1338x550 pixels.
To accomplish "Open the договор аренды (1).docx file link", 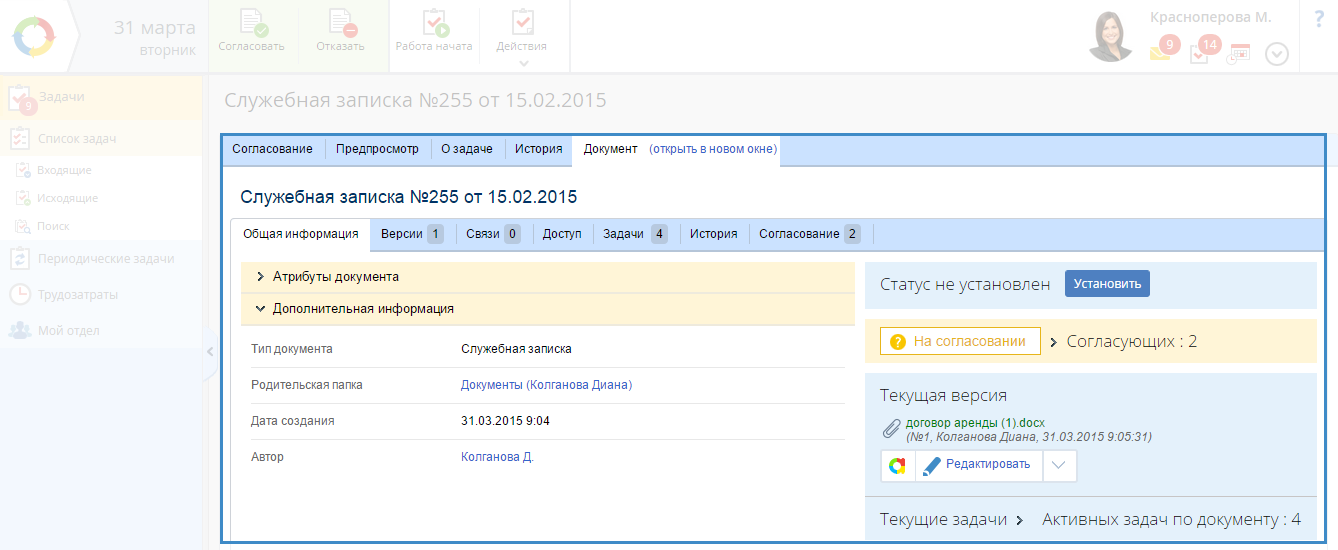I will (x=974, y=423).
